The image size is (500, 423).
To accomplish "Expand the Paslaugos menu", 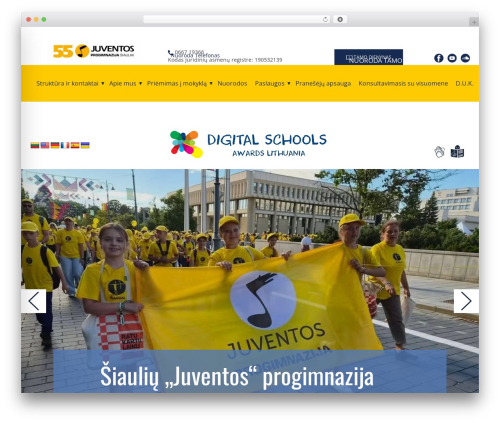I will point(272,83).
